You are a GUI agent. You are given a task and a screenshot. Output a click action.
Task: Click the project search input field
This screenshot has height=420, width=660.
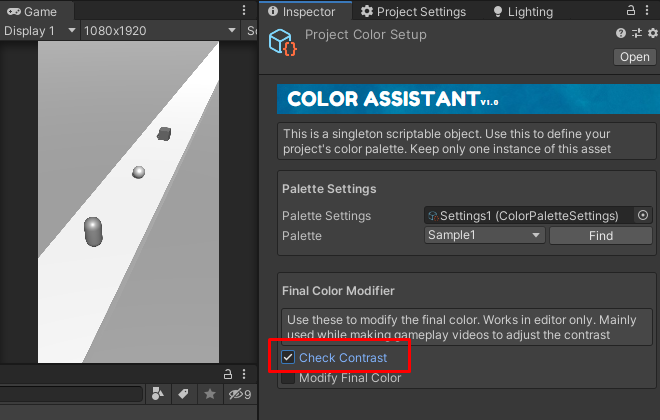click(71, 394)
